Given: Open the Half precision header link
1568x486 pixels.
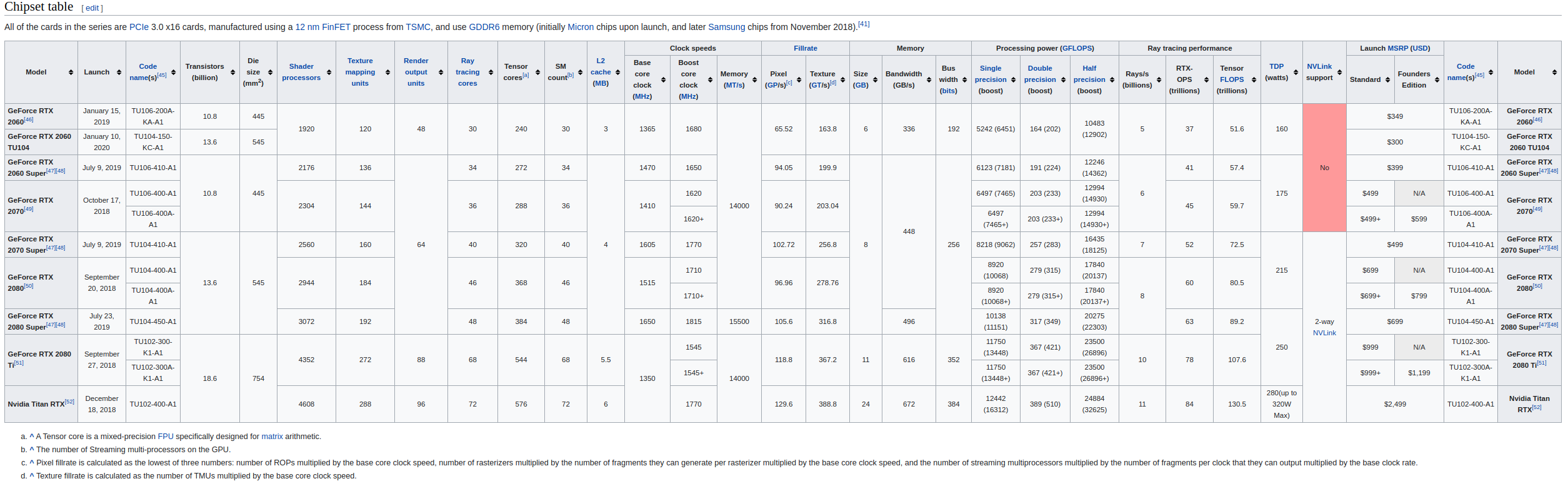Looking at the screenshot, I should click(1089, 74).
